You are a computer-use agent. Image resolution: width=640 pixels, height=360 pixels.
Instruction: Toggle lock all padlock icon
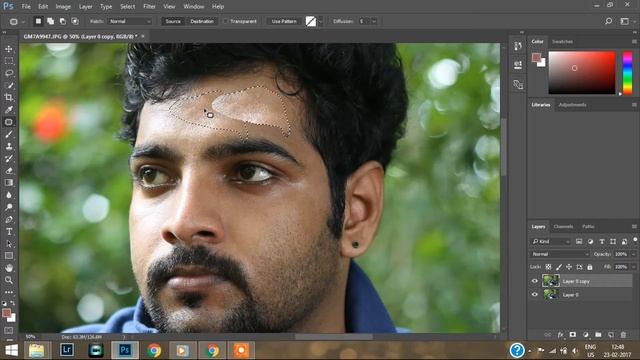coord(590,267)
